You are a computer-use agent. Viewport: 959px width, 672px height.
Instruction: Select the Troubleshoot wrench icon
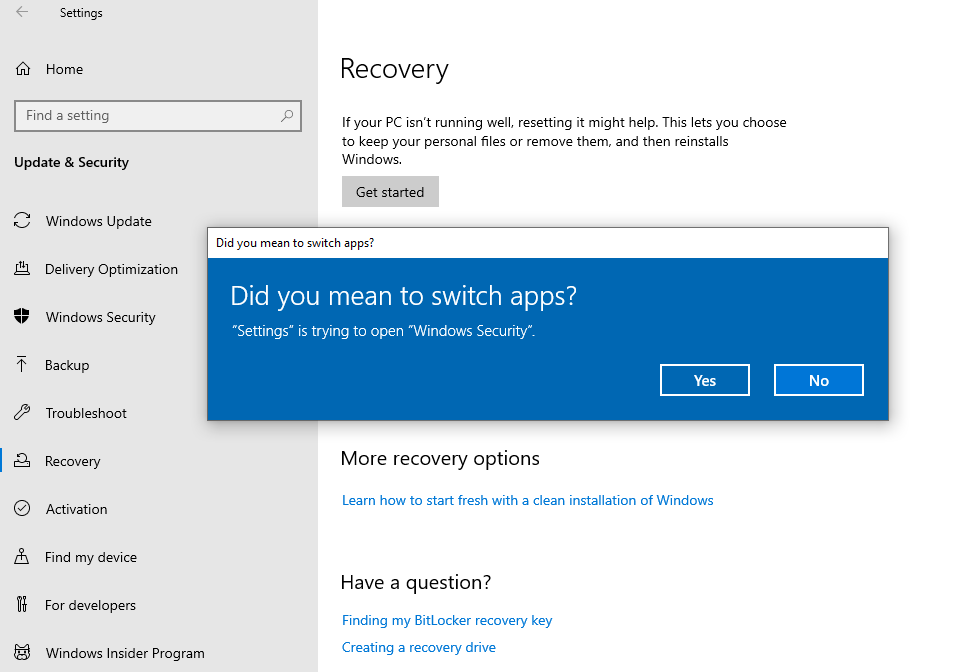(22, 413)
